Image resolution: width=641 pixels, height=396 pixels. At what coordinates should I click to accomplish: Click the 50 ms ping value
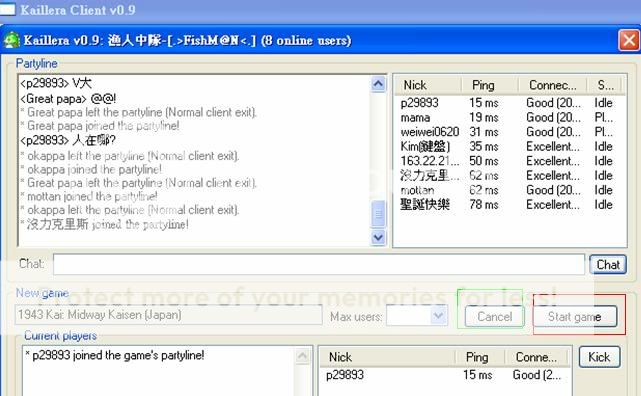pos(484,161)
